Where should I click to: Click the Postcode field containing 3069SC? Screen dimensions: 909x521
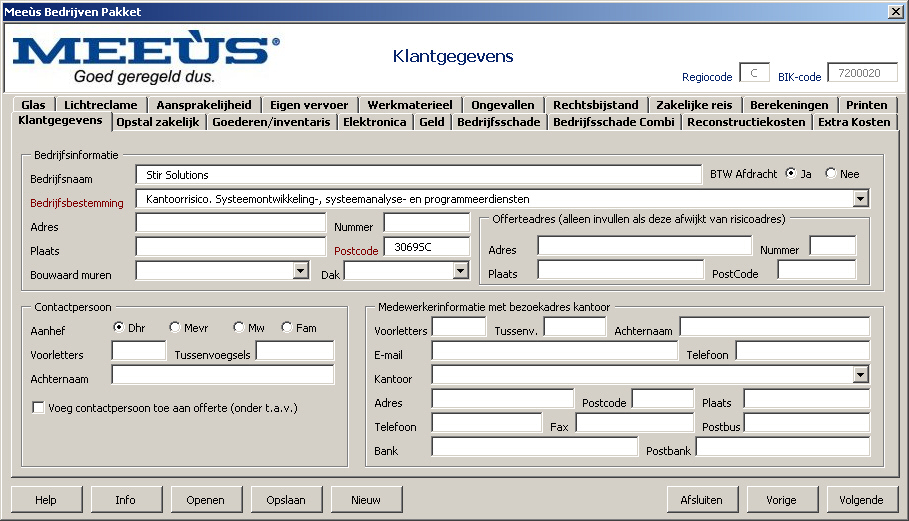(x=427, y=247)
